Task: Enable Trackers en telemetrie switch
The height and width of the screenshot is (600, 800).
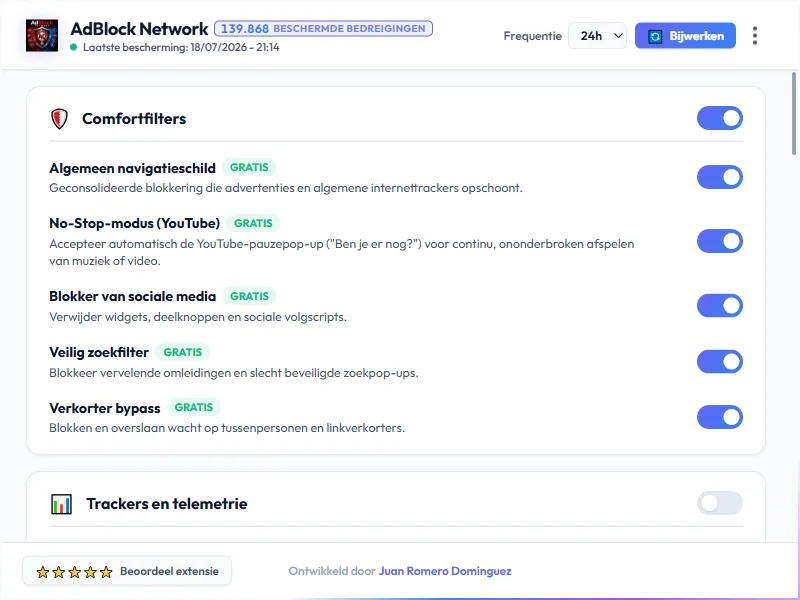Action: tap(719, 504)
